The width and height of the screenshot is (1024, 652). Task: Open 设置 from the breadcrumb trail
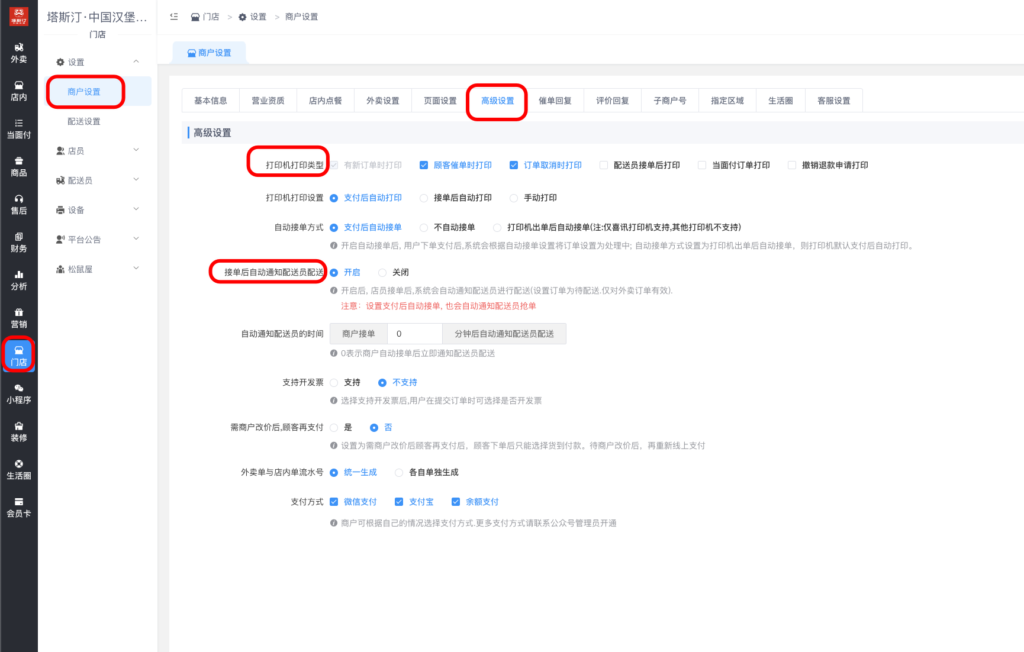point(258,16)
